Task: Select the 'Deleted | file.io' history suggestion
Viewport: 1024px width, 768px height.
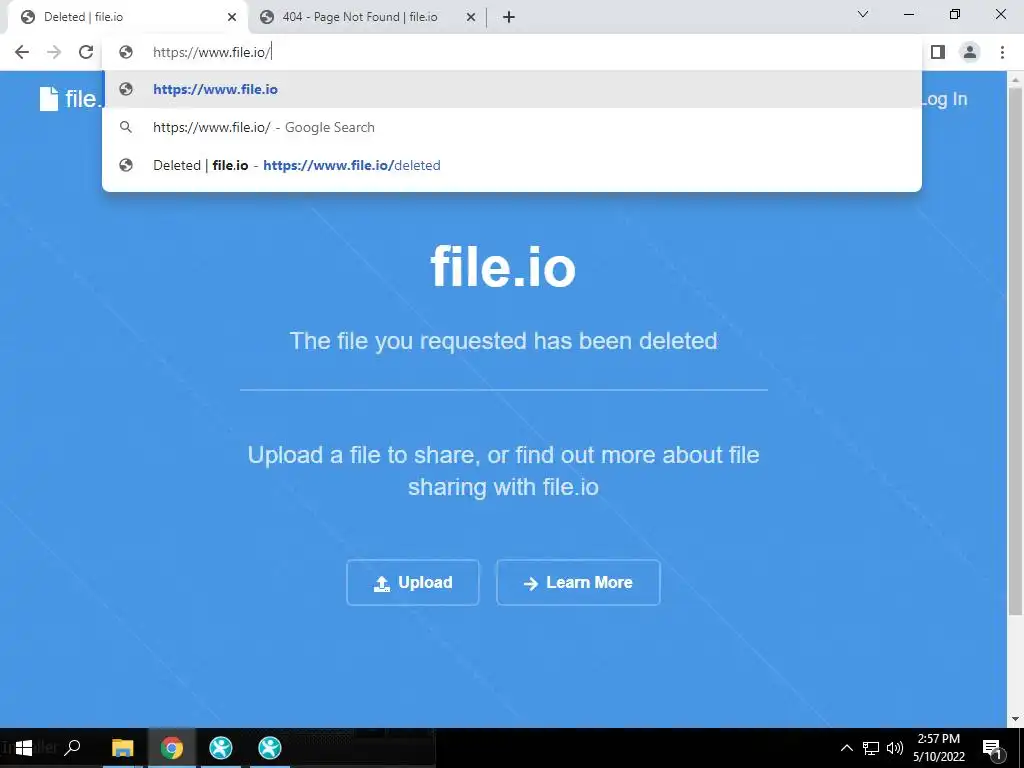Action: pyautogui.click(x=512, y=165)
